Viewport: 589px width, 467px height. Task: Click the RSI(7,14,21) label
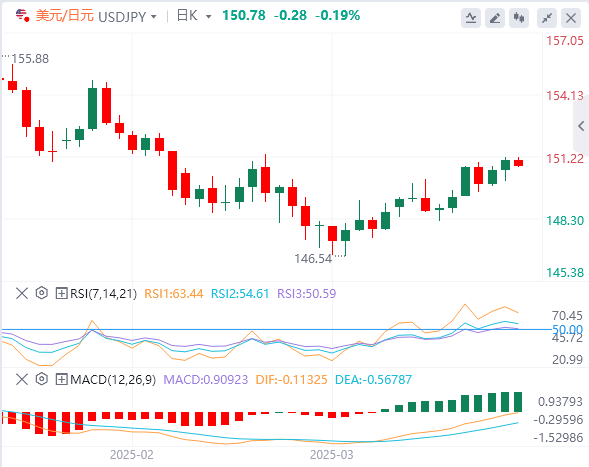pyautogui.click(x=103, y=293)
